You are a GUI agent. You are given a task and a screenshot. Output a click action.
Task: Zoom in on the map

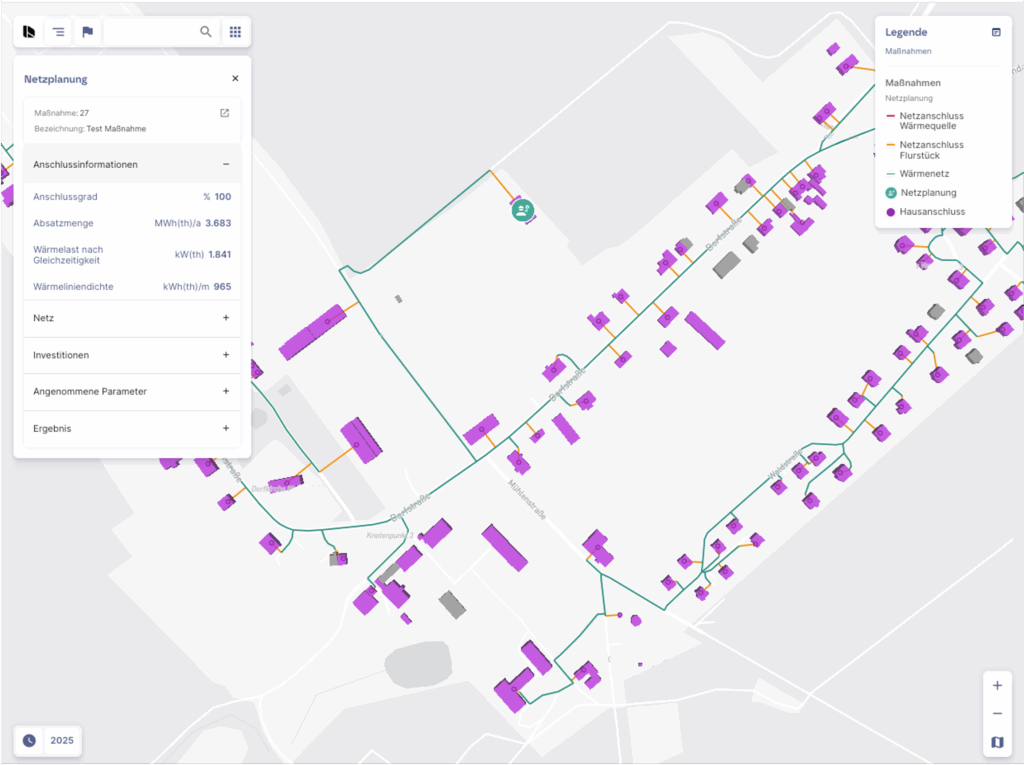click(x=997, y=686)
